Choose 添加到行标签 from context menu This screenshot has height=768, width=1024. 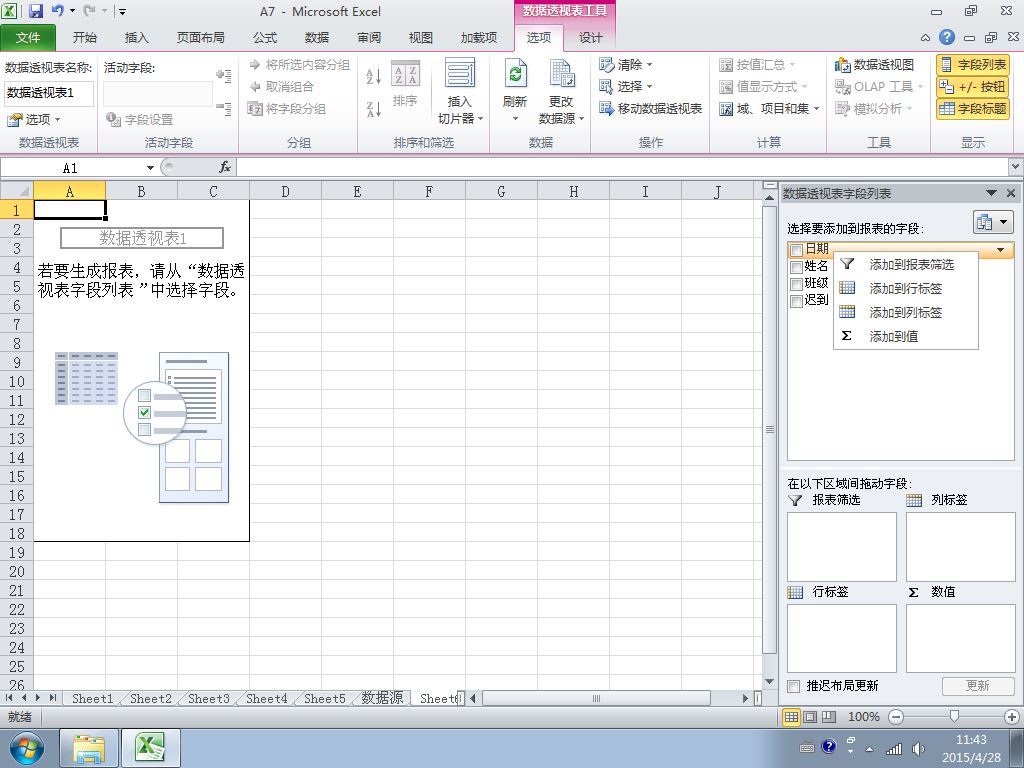pyautogui.click(x=905, y=288)
